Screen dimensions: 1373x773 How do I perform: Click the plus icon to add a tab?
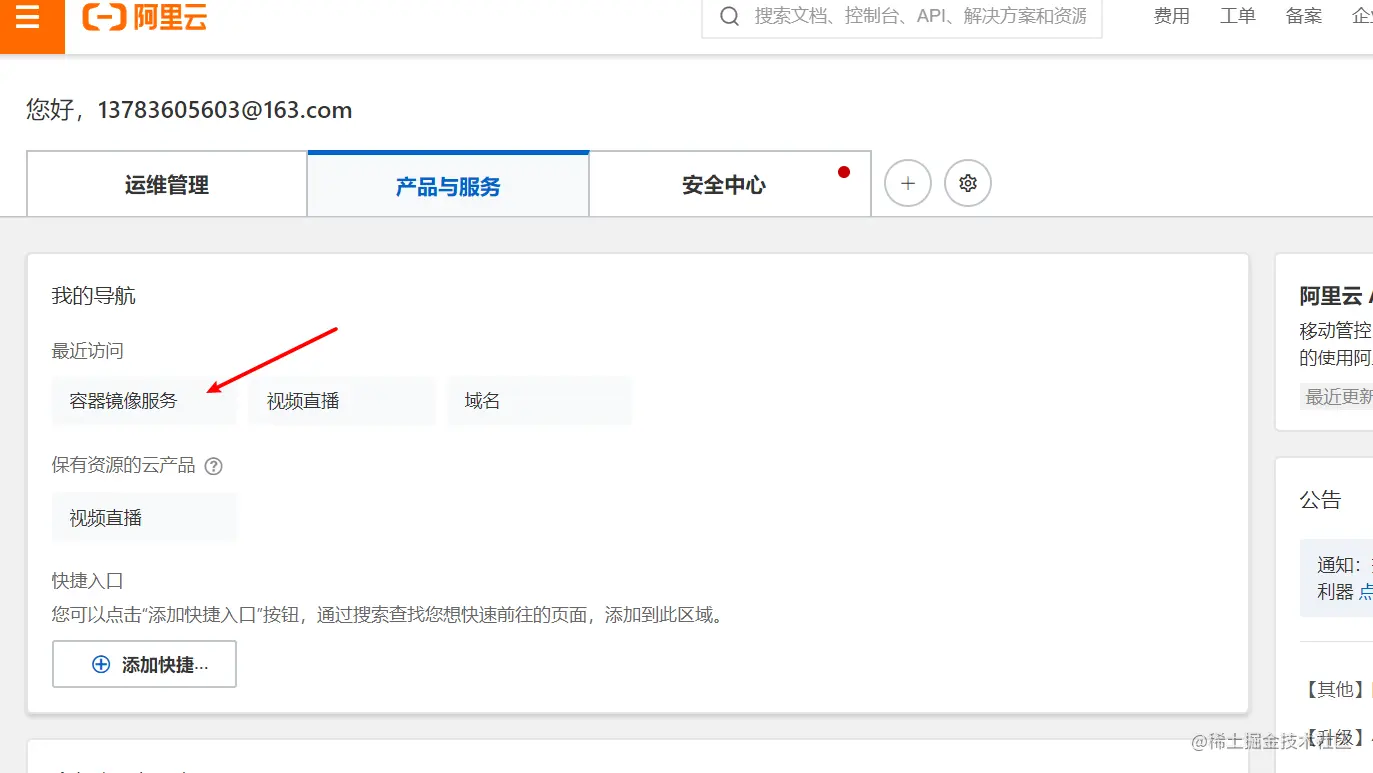click(x=908, y=184)
